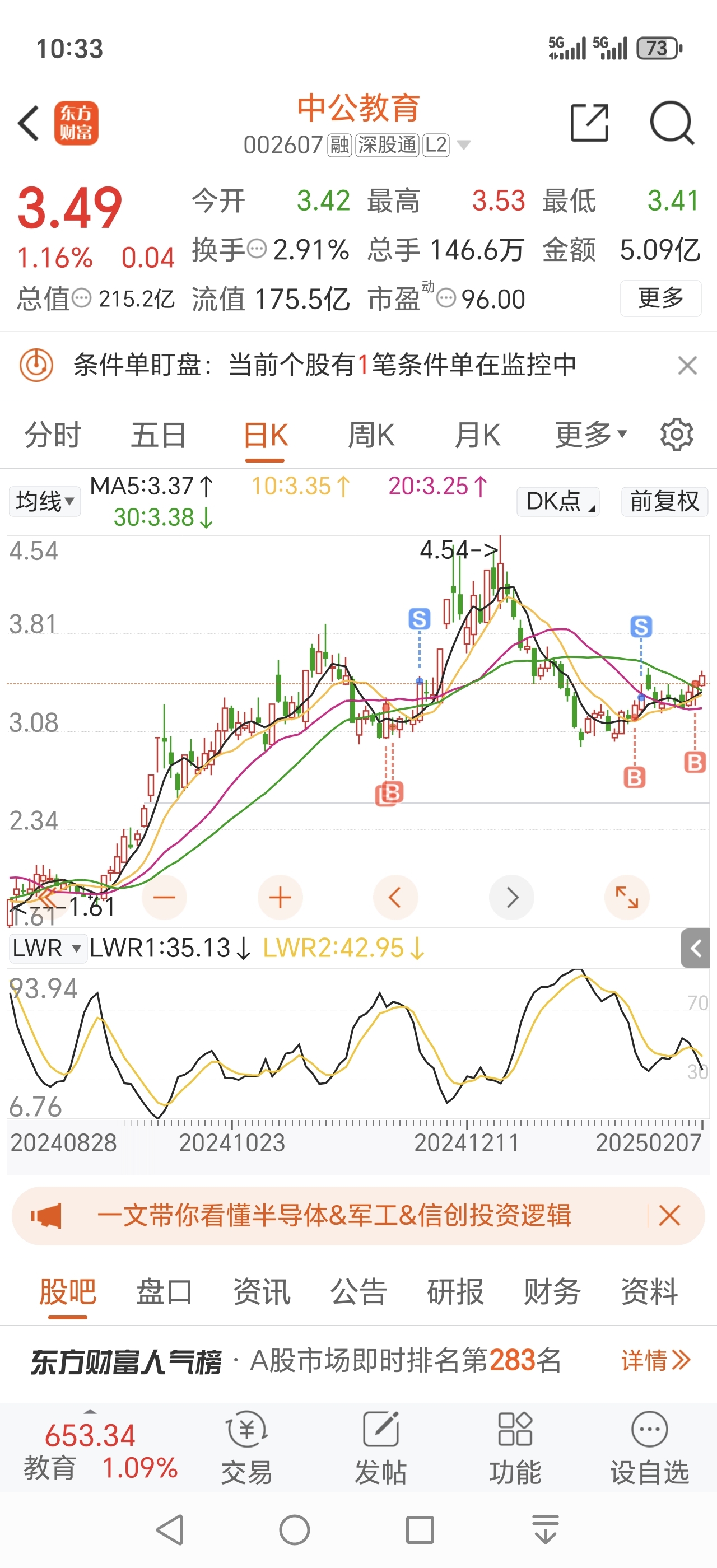Tap the 发帖 post icon
Image resolution: width=717 pixels, height=1568 pixels.
(380, 1448)
